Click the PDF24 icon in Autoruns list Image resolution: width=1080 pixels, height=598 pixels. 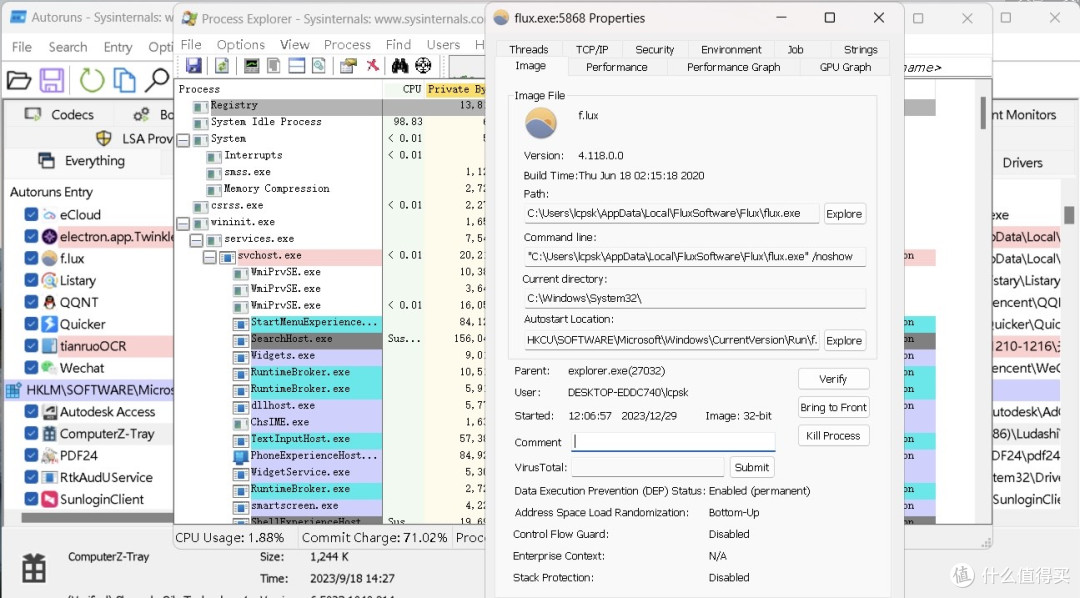coord(50,455)
